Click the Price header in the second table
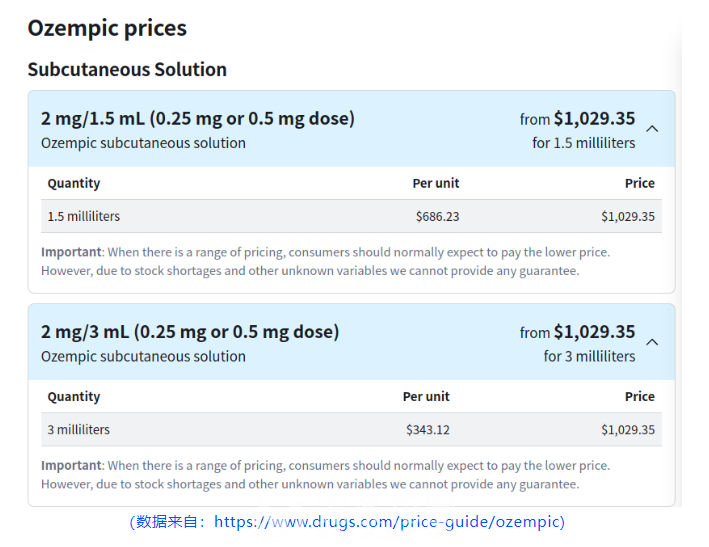709x547 pixels. pyautogui.click(x=640, y=396)
